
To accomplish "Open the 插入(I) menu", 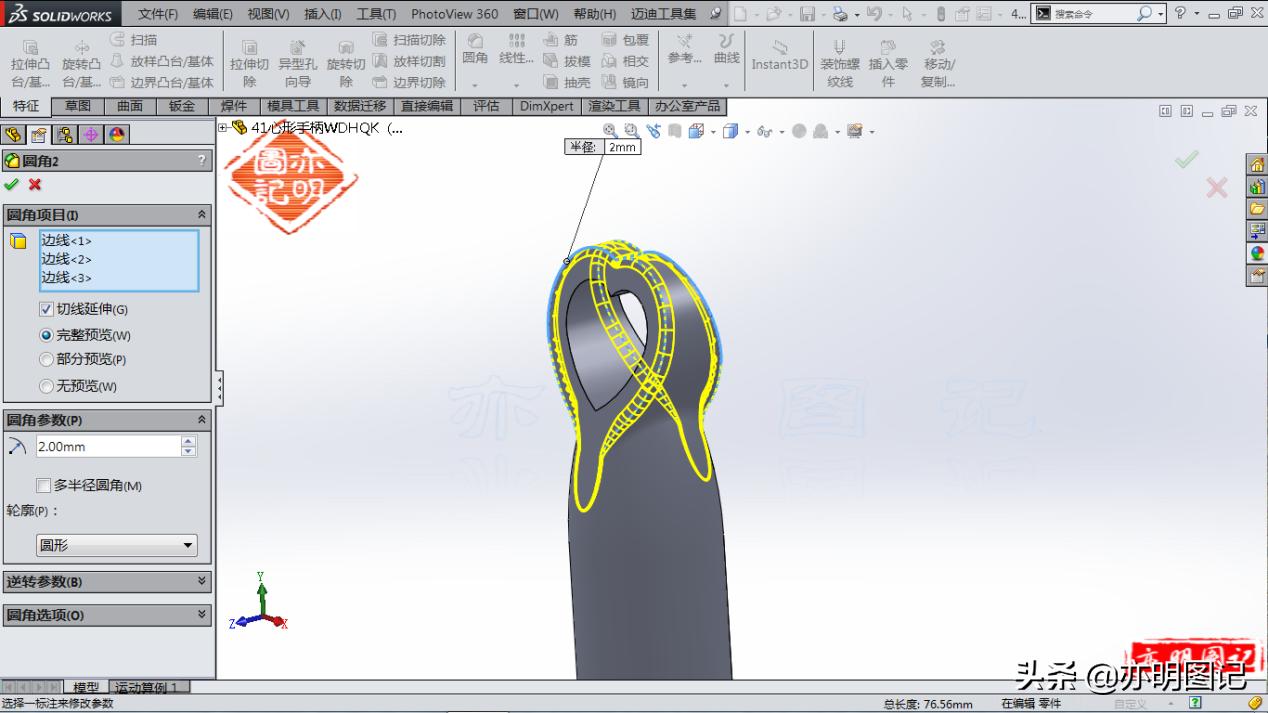I will pos(321,14).
